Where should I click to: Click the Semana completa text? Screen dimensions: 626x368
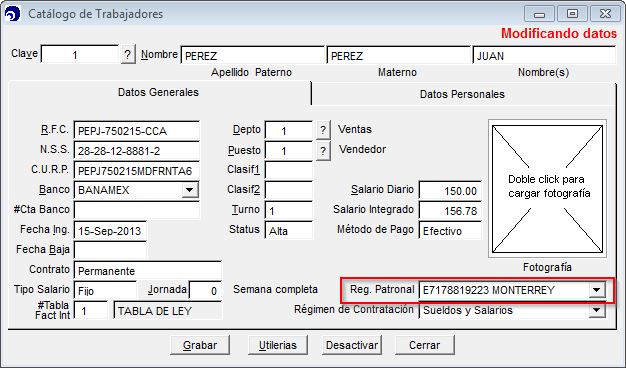click(x=275, y=289)
